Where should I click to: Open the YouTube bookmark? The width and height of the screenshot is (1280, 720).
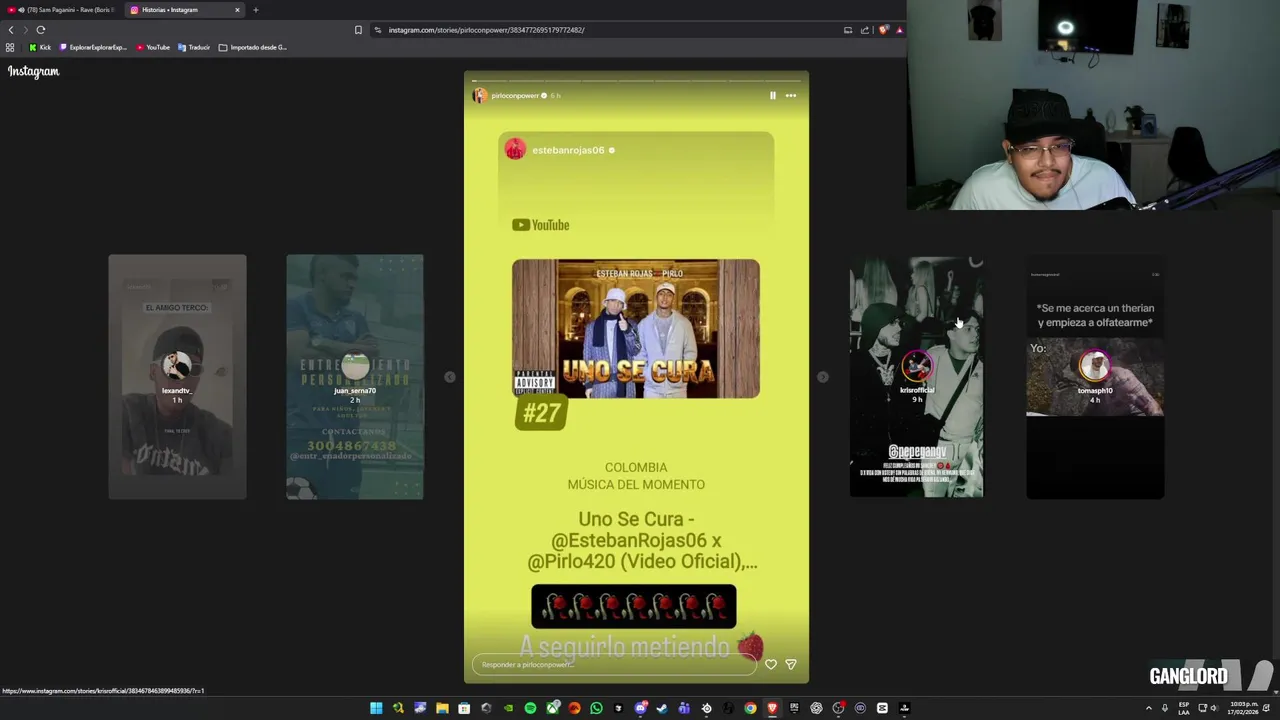tap(153, 47)
